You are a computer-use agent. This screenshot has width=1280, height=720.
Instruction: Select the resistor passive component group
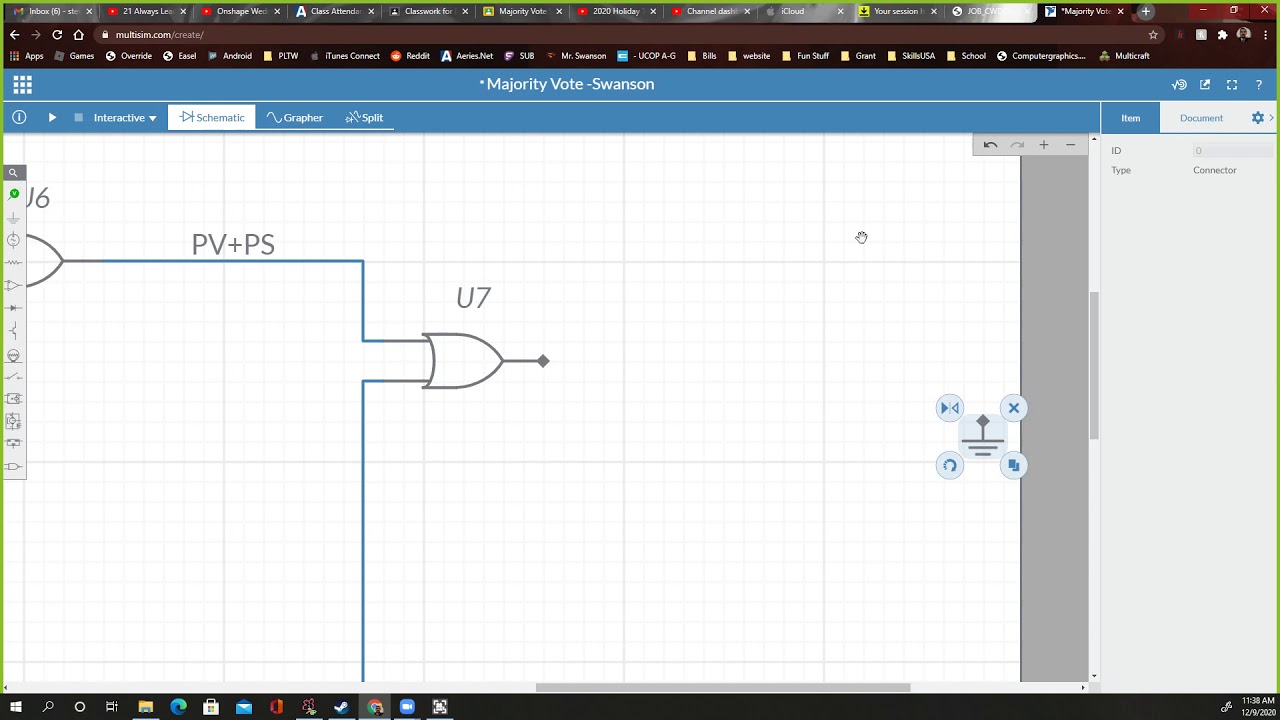pos(13,263)
